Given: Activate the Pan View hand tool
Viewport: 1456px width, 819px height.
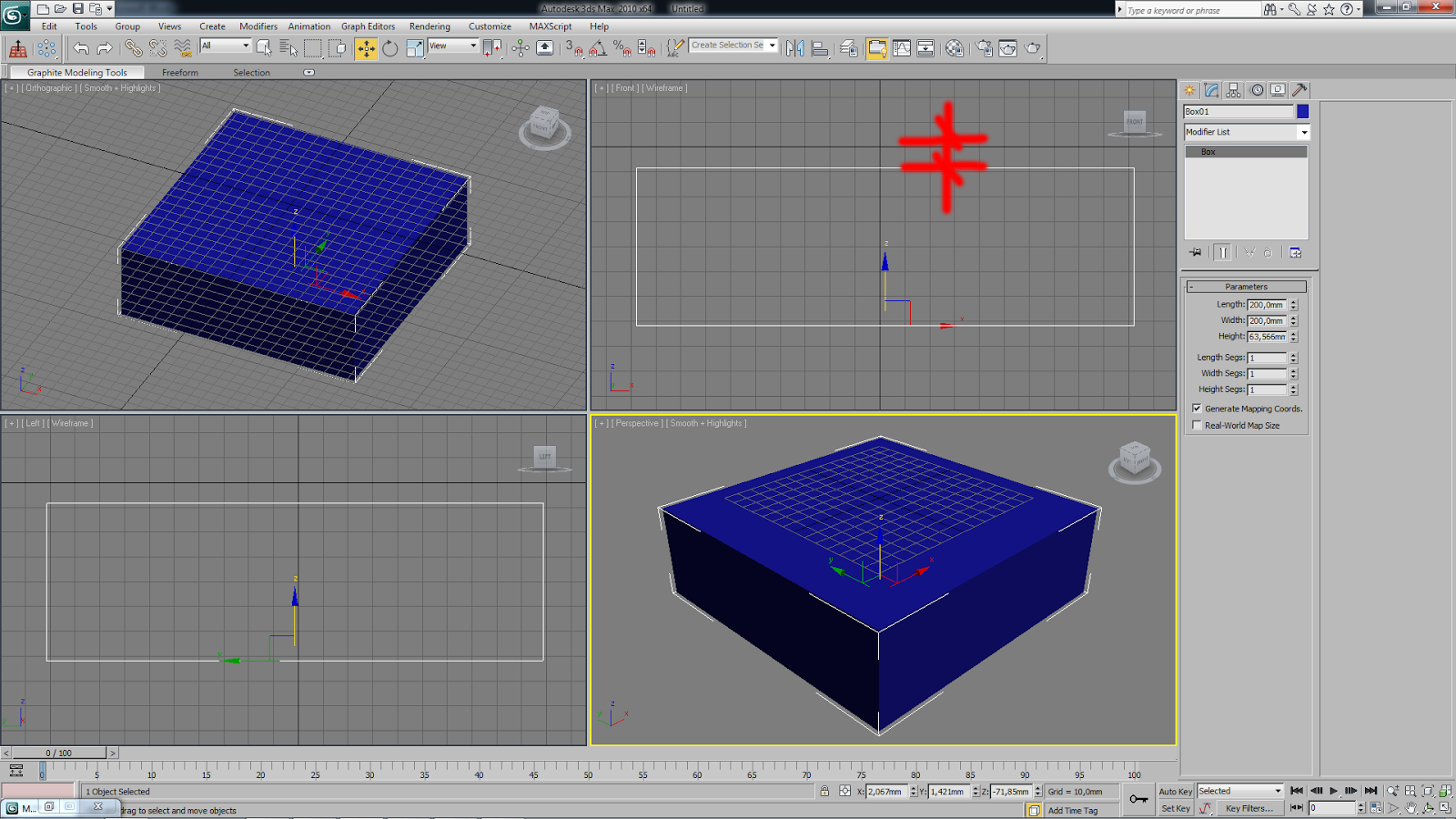Looking at the screenshot, I should click(1410, 809).
